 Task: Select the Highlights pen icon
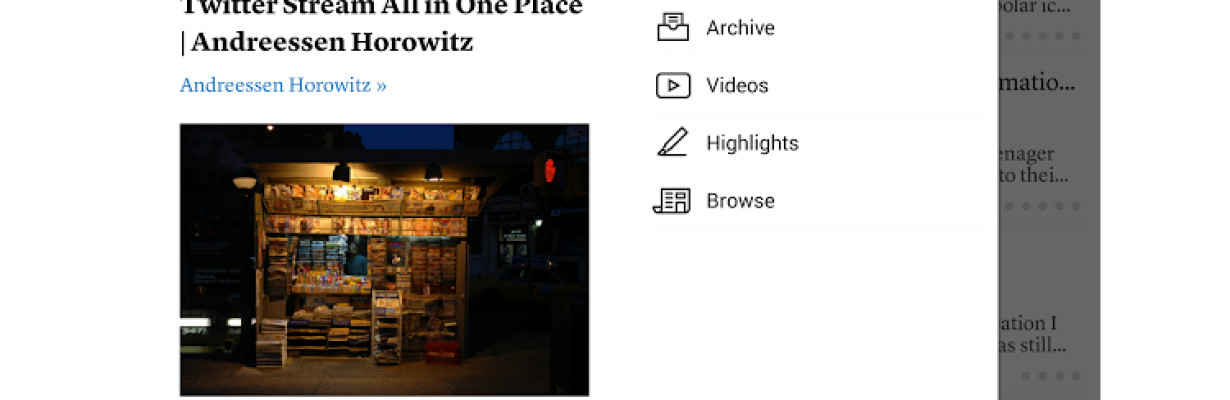click(x=673, y=143)
